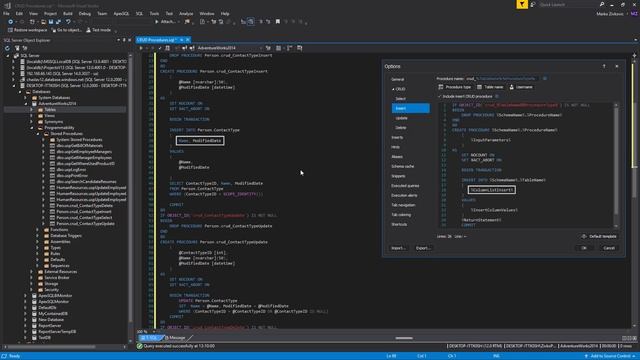
Task: Select Schema cache in Options sidebar
Action: tap(402, 167)
